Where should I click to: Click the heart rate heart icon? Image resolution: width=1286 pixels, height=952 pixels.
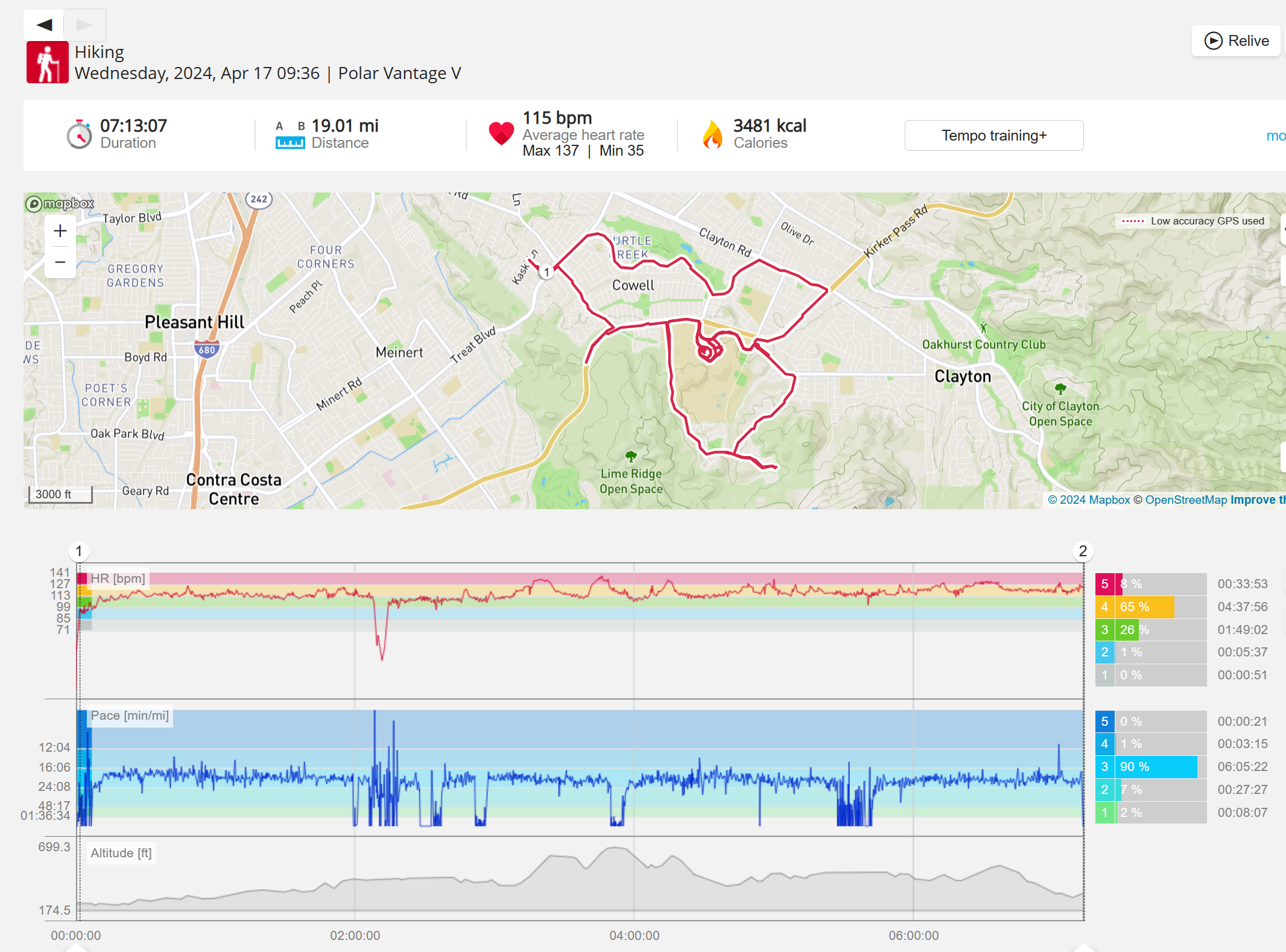(501, 133)
